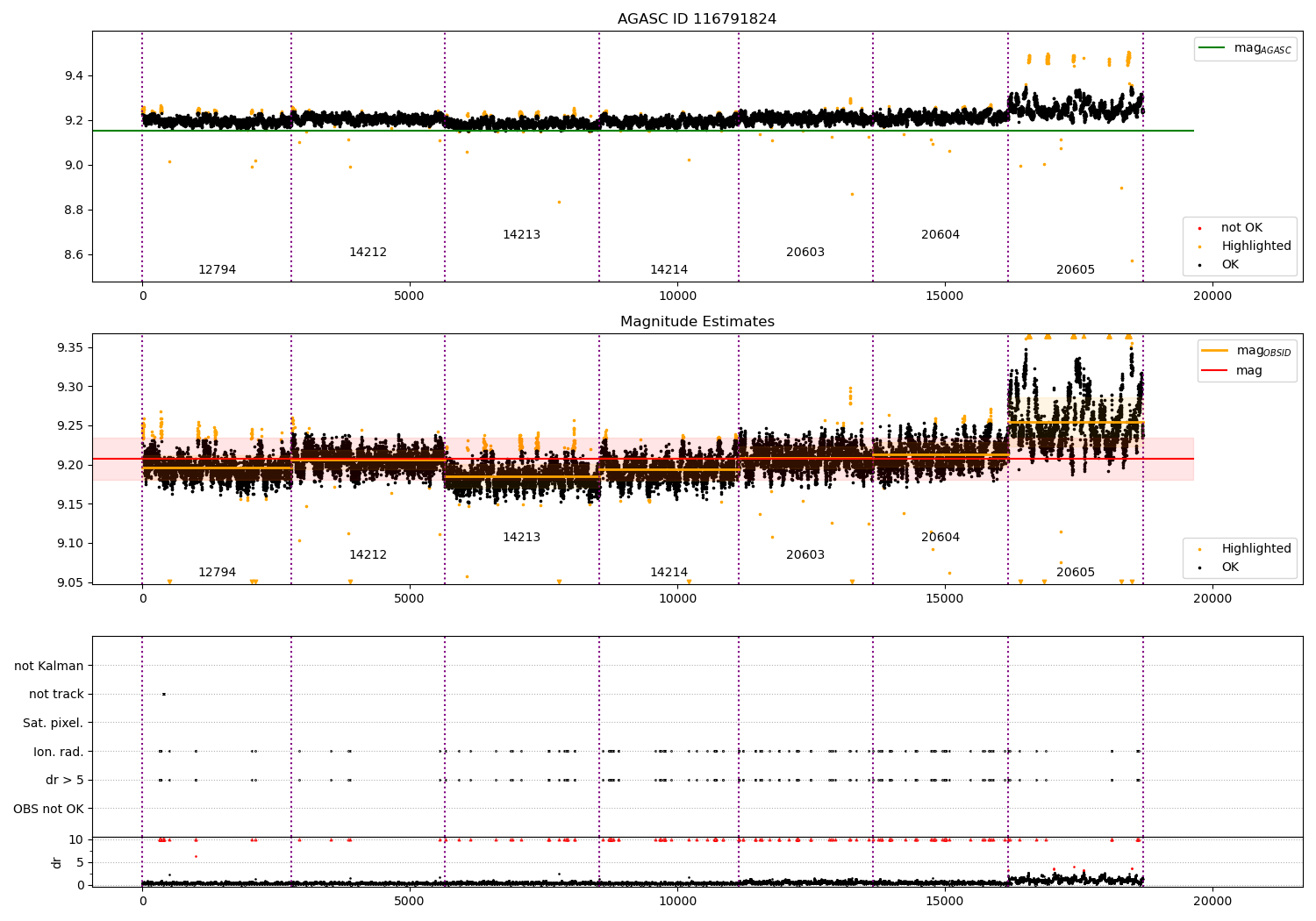Click the 'OBS not OK' axis label
The height and width of the screenshot is (921, 1316).
49,810
